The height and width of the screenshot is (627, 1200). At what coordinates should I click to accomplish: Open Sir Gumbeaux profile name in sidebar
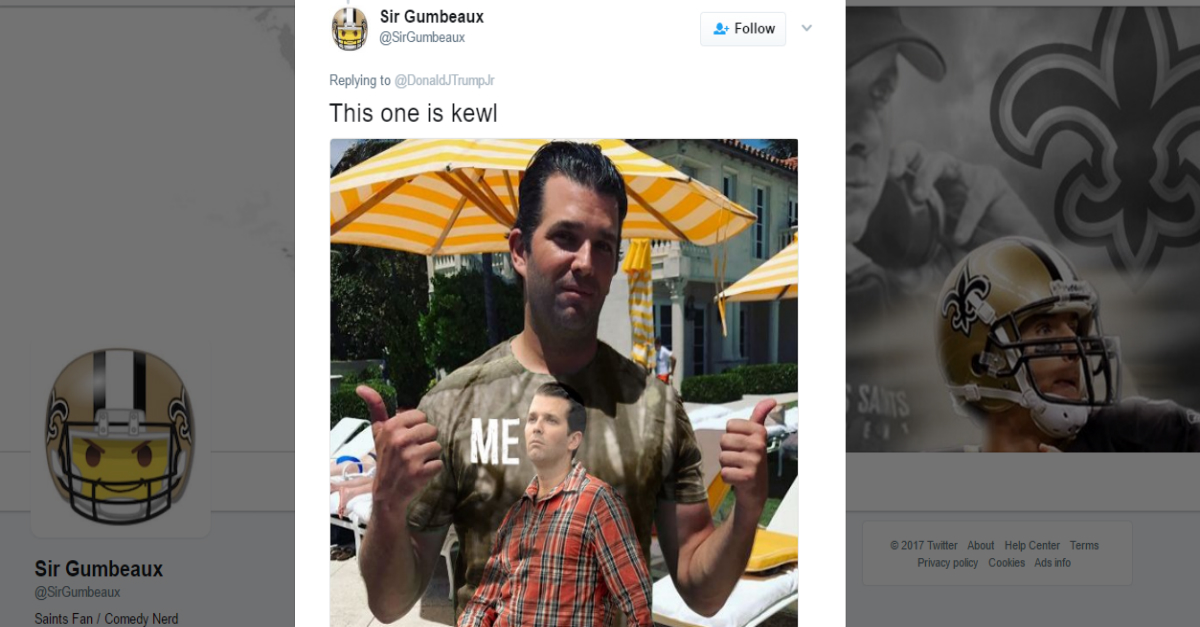click(98, 569)
